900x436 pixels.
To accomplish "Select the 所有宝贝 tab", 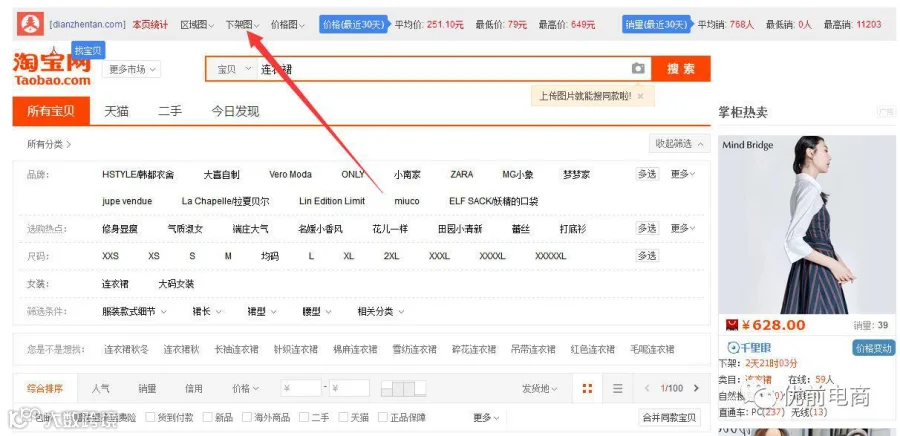I will (51, 111).
